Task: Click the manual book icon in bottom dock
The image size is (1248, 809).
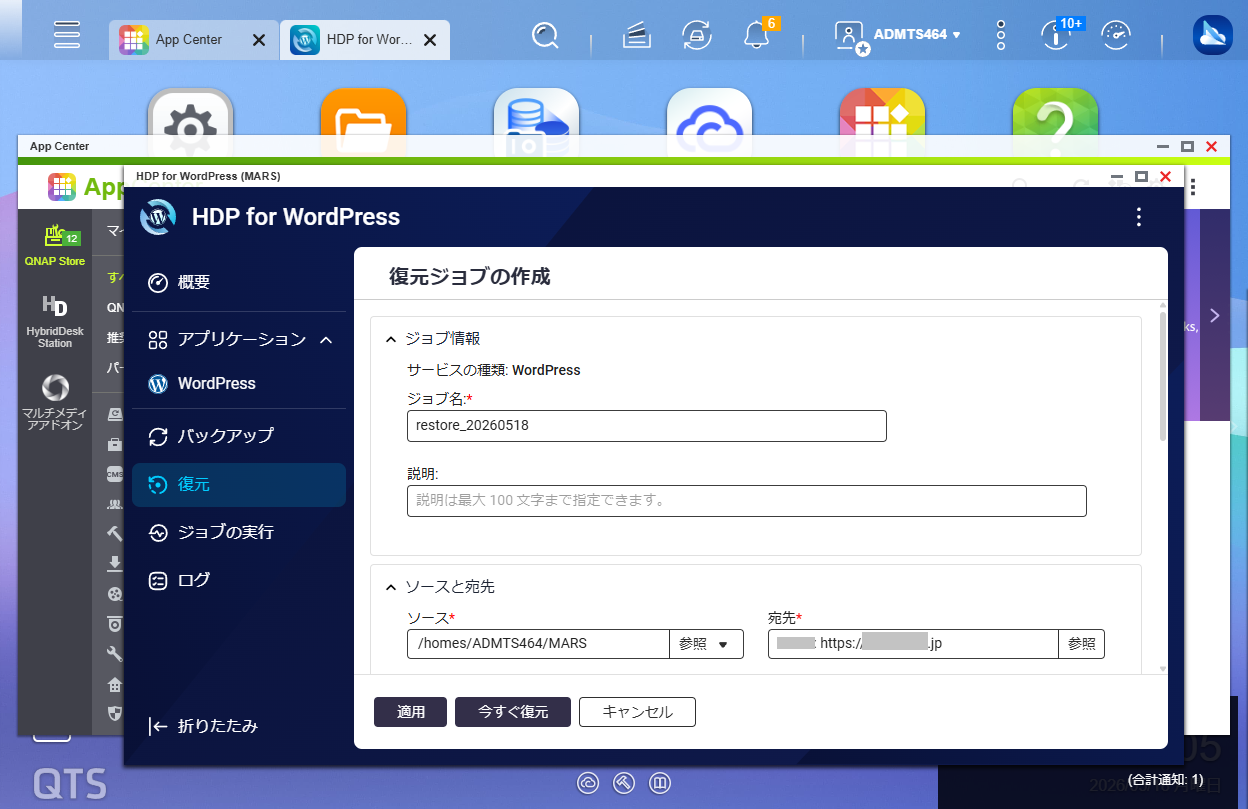Action: coord(659,782)
